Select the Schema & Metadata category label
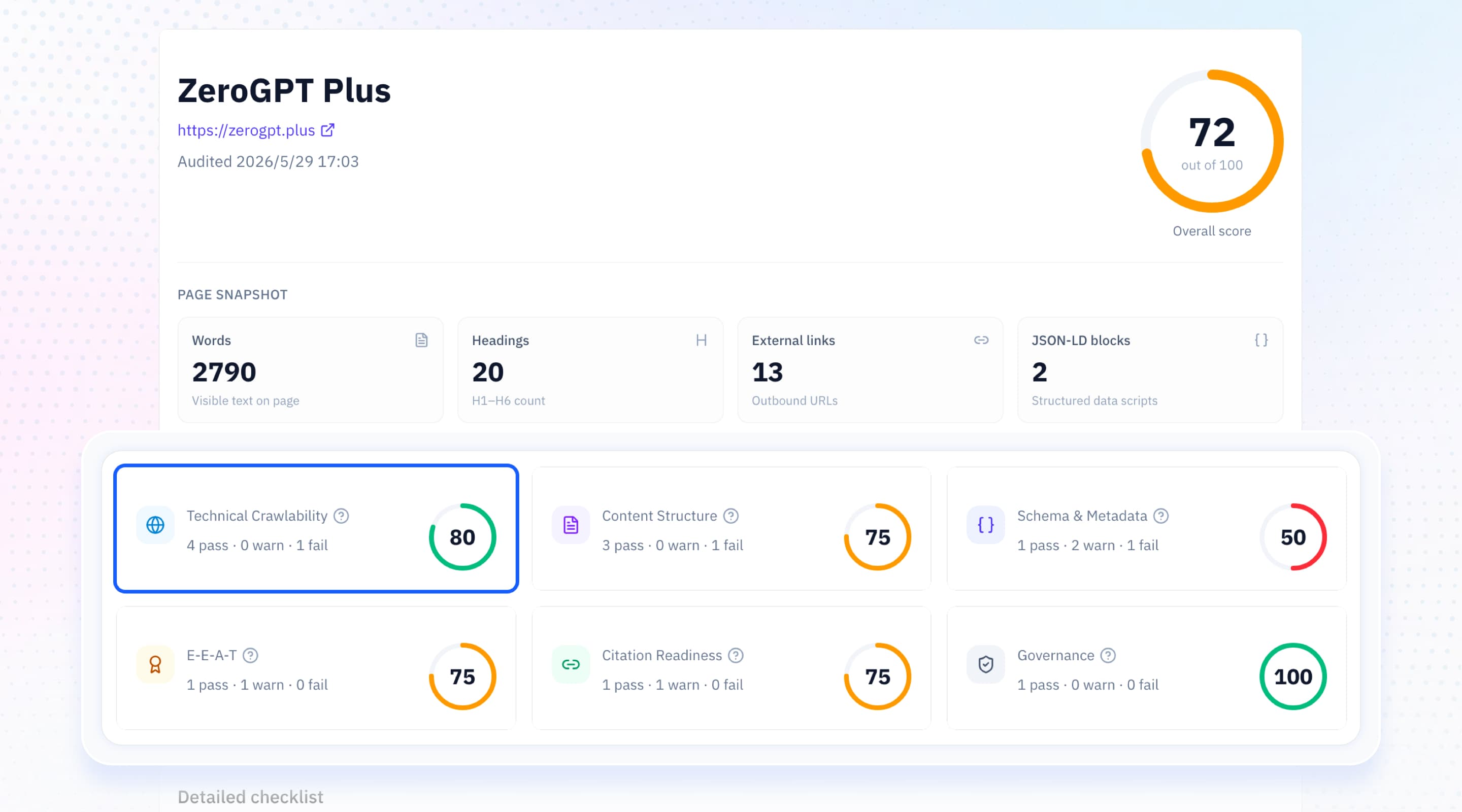The image size is (1462, 812). (x=1082, y=516)
